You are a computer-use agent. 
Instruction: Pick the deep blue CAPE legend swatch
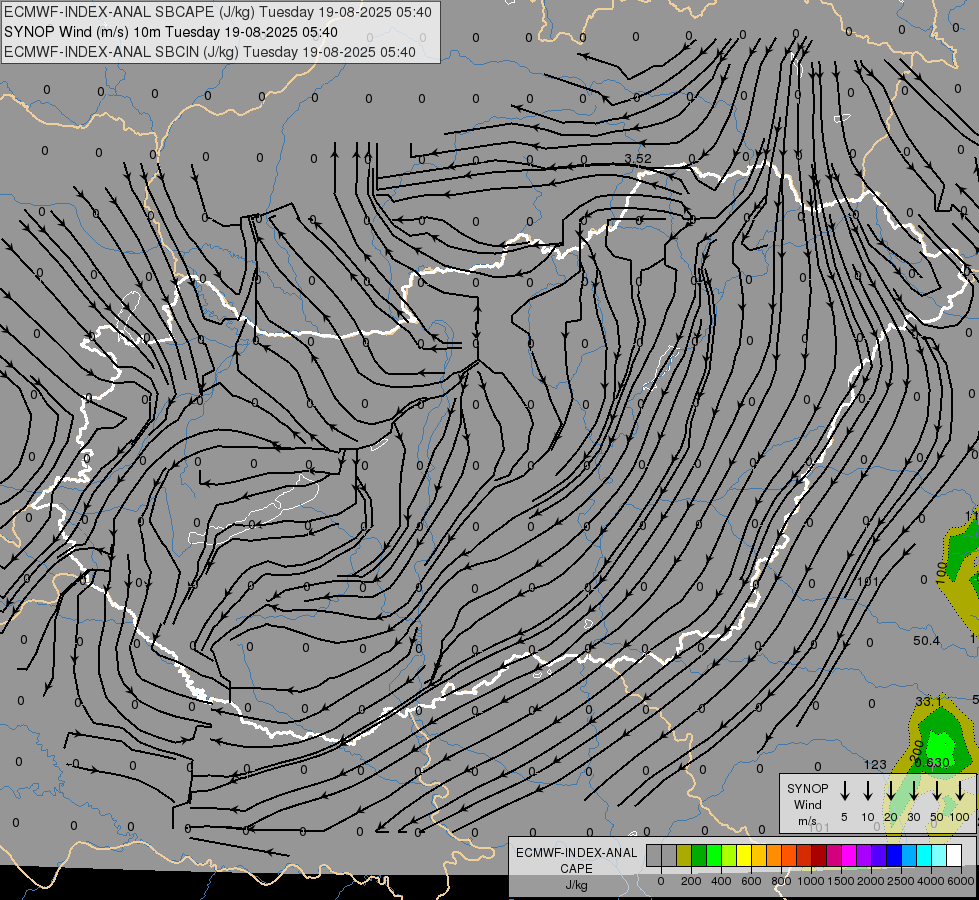pos(893,855)
